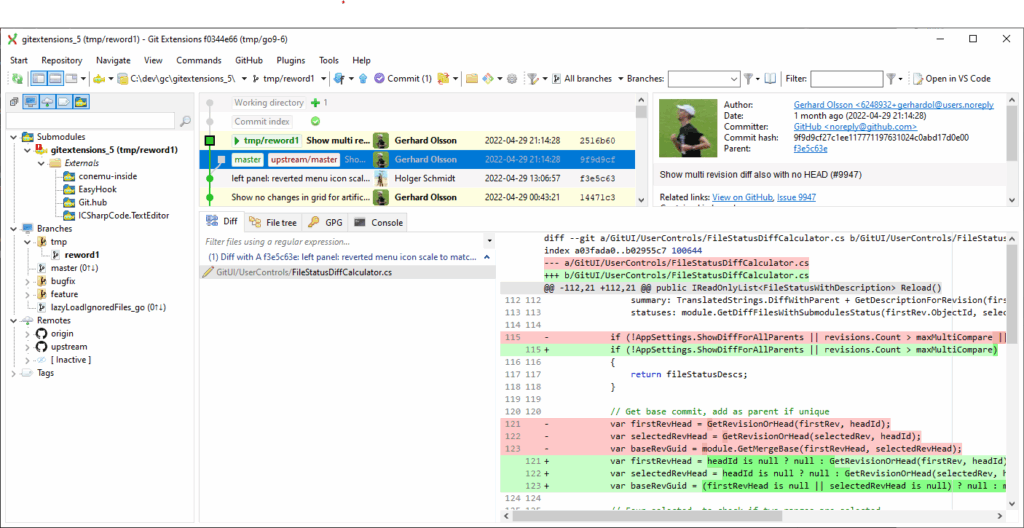The image size is (1024, 528).
Task: Click the Commit (1) button
Action: coord(403,78)
